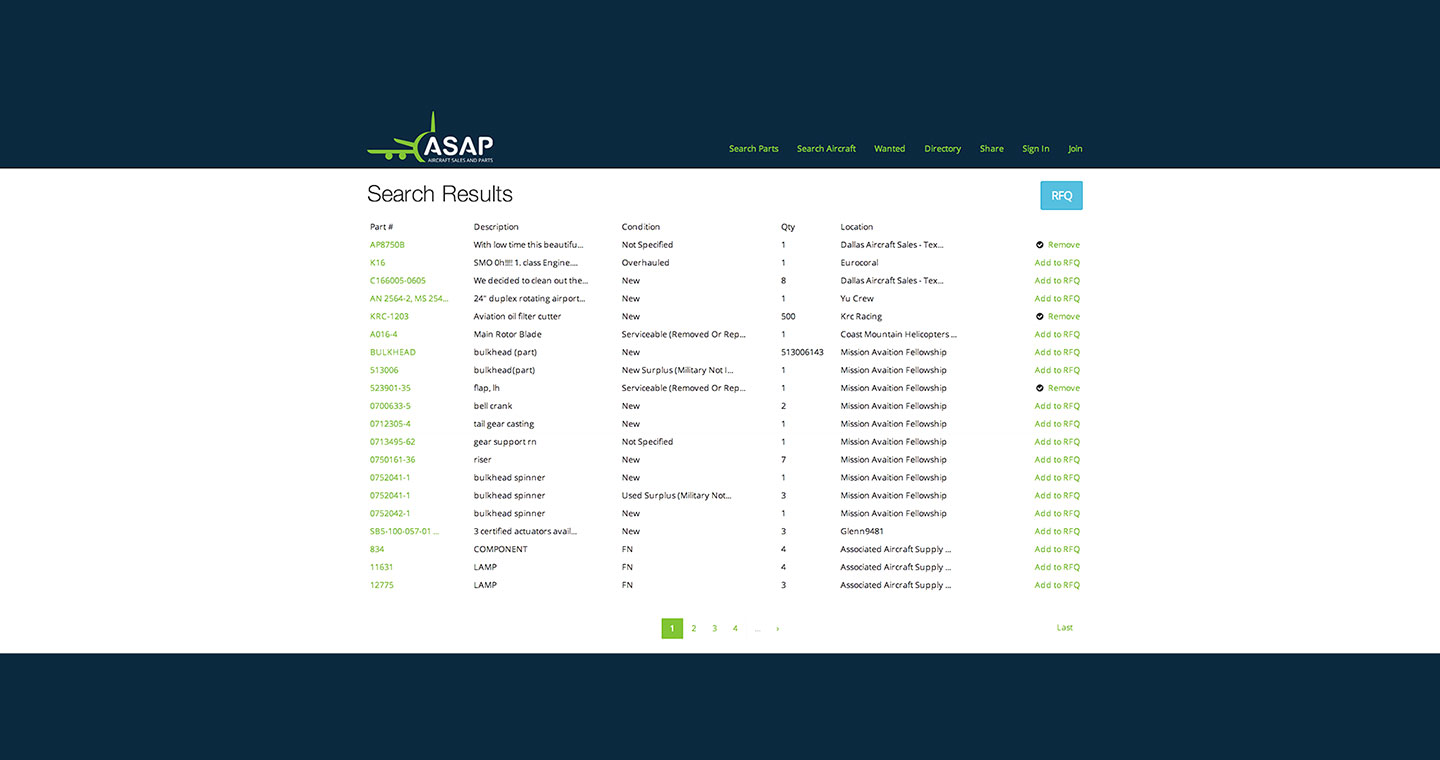Click checkmark icon on KRC-1203 row
This screenshot has height=760, width=1440.
coord(1040,317)
